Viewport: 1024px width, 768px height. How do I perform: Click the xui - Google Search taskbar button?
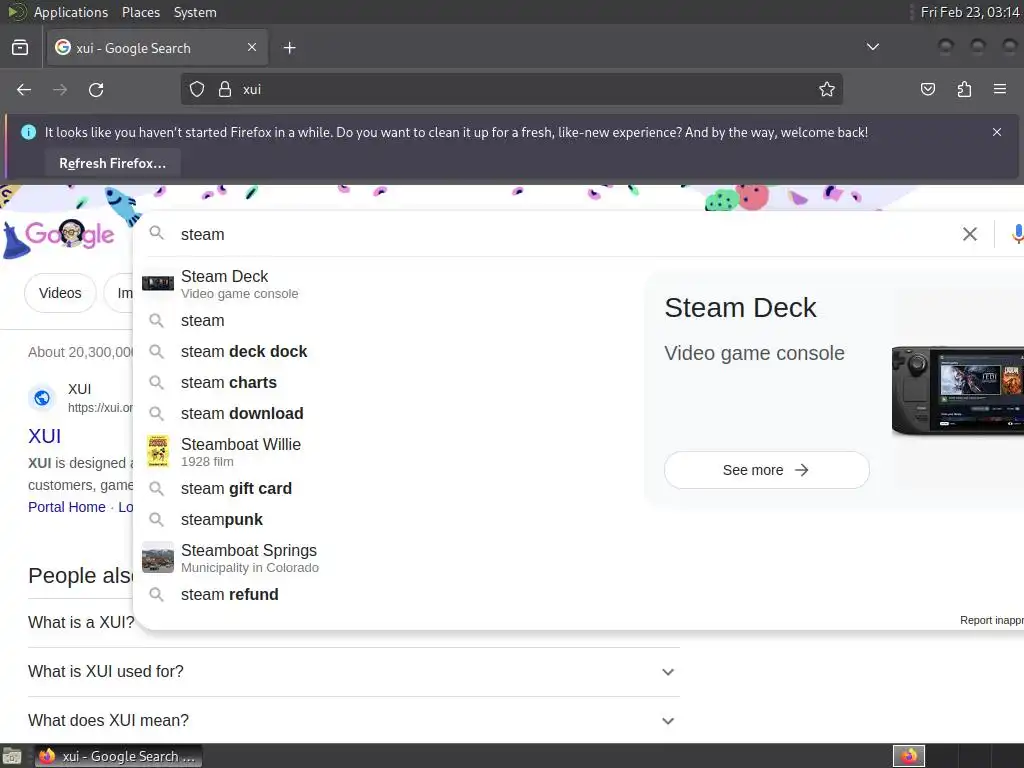(119, 756)
